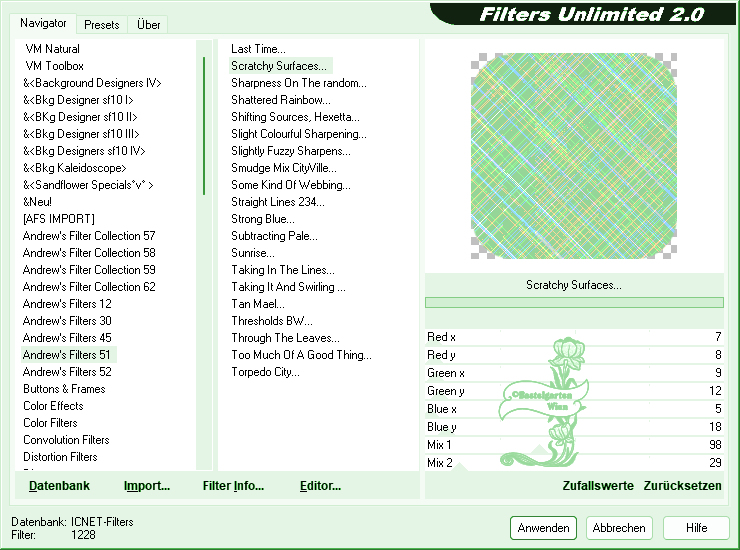Select Andrew's Filter Collection 58
This screenshot has width=740, height=550.
click(x=89, y=253)
